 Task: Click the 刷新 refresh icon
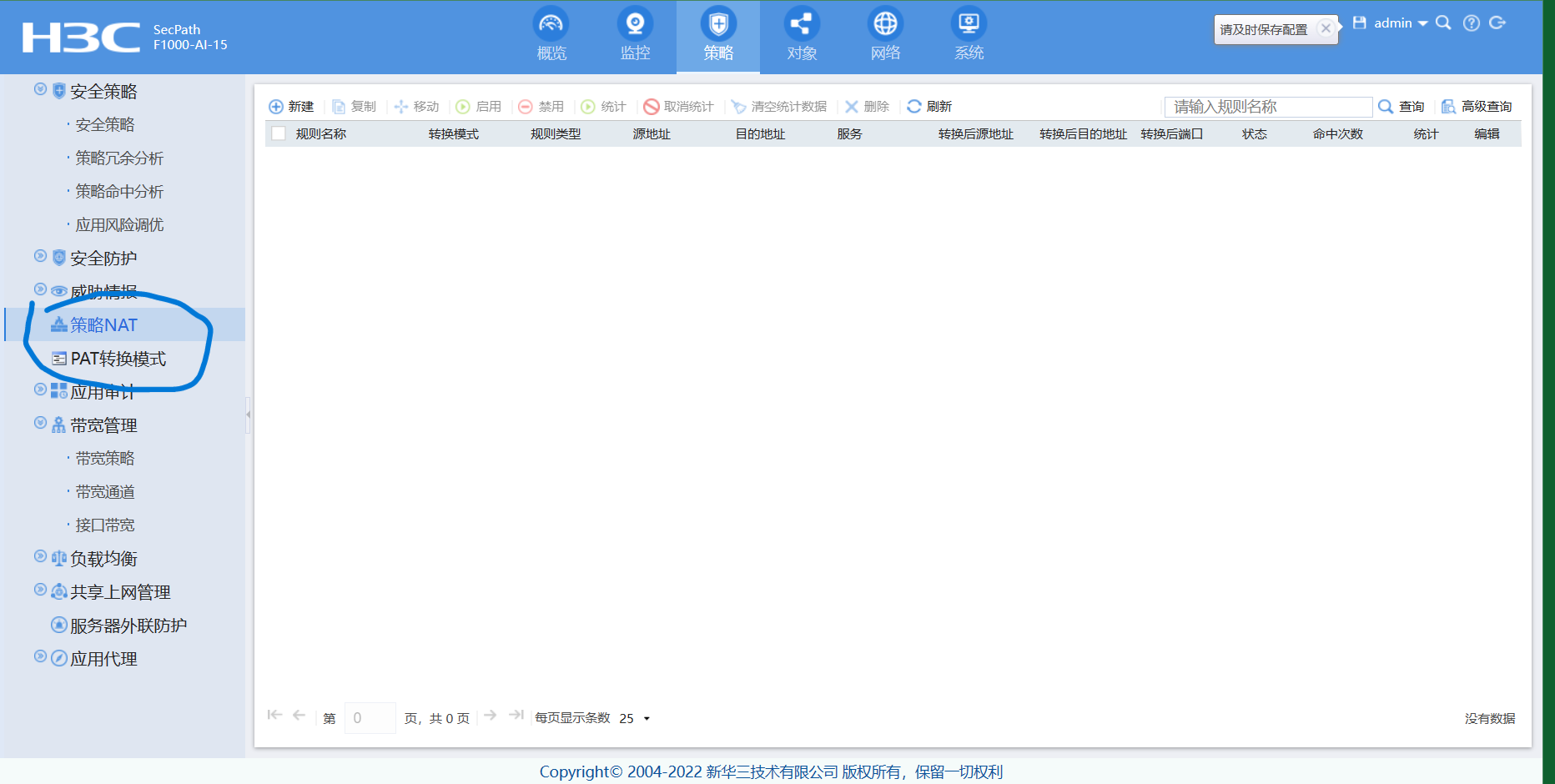[x=914, y=107]
